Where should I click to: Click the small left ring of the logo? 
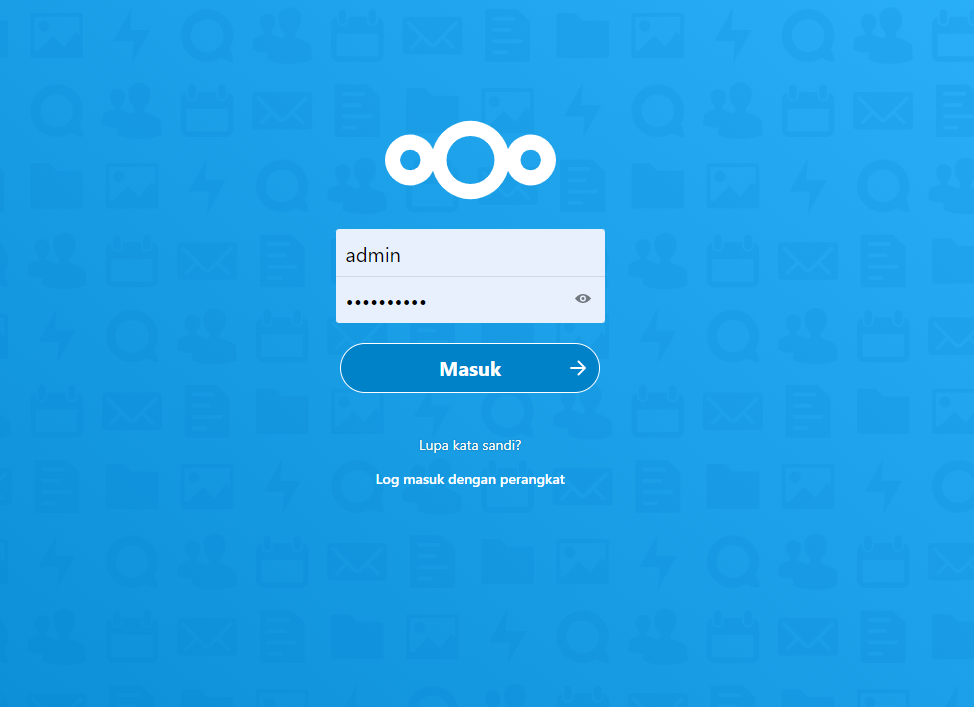coord(410,160)
